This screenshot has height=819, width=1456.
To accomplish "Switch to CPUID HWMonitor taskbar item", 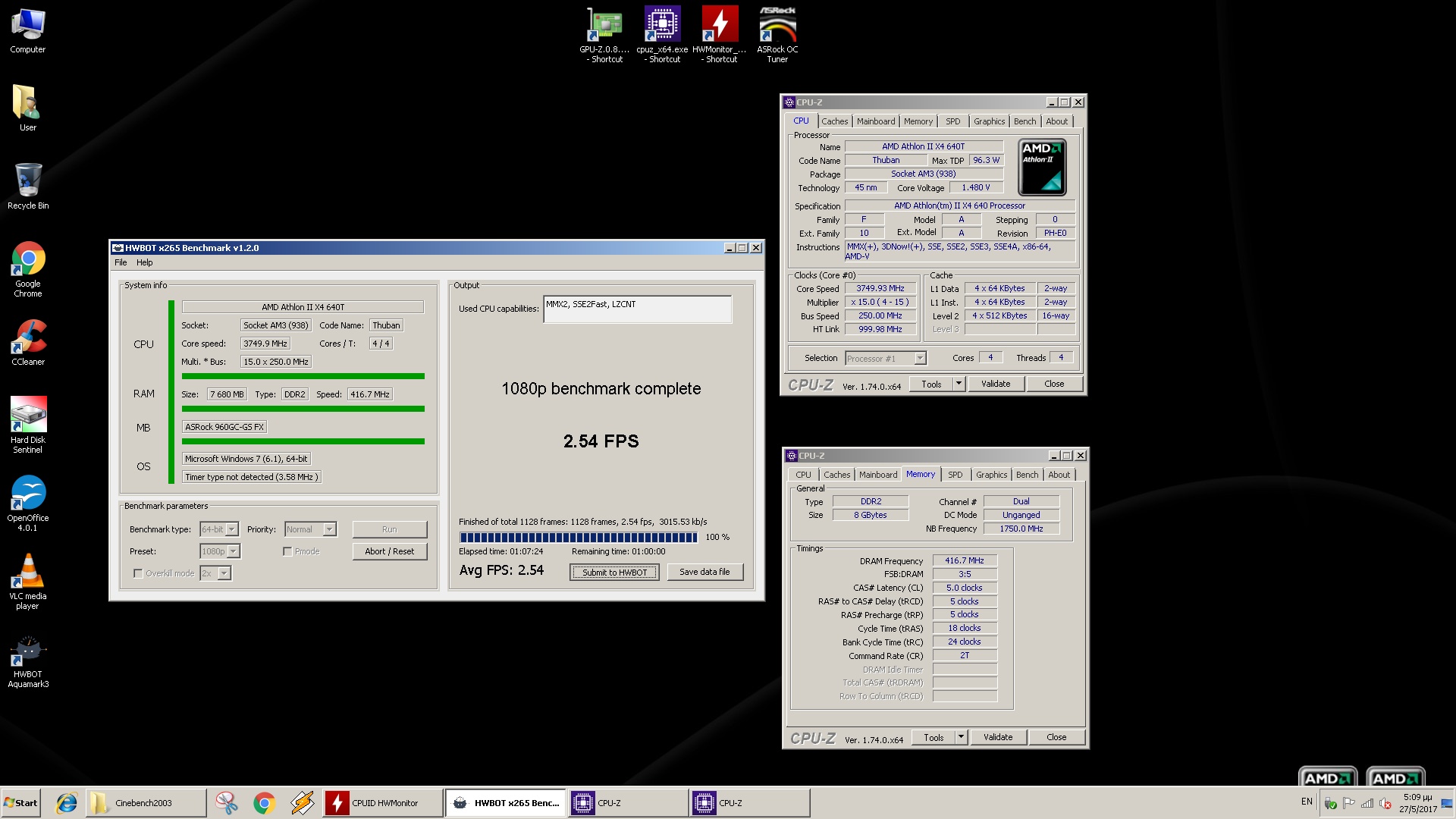I will pos(383,803).
